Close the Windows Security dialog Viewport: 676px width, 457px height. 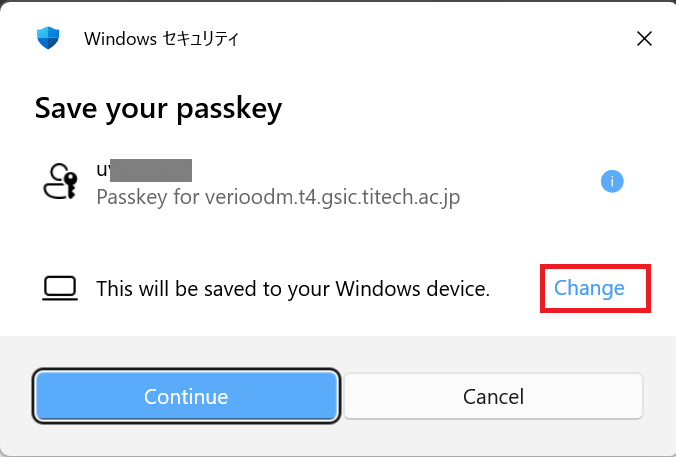tap(645, 39)
